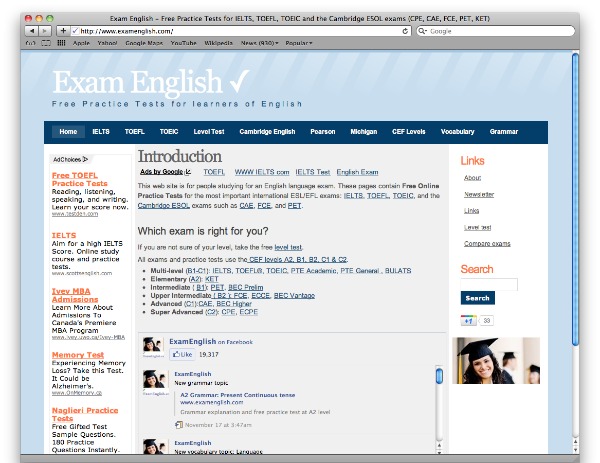
Task: Open Top Sites grid icon
Action: point(61,43)
